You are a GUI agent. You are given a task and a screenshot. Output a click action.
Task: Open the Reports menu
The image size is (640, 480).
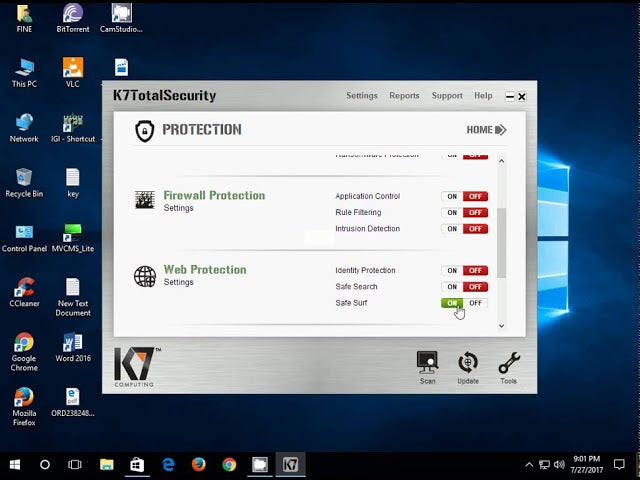click(404, 96)
